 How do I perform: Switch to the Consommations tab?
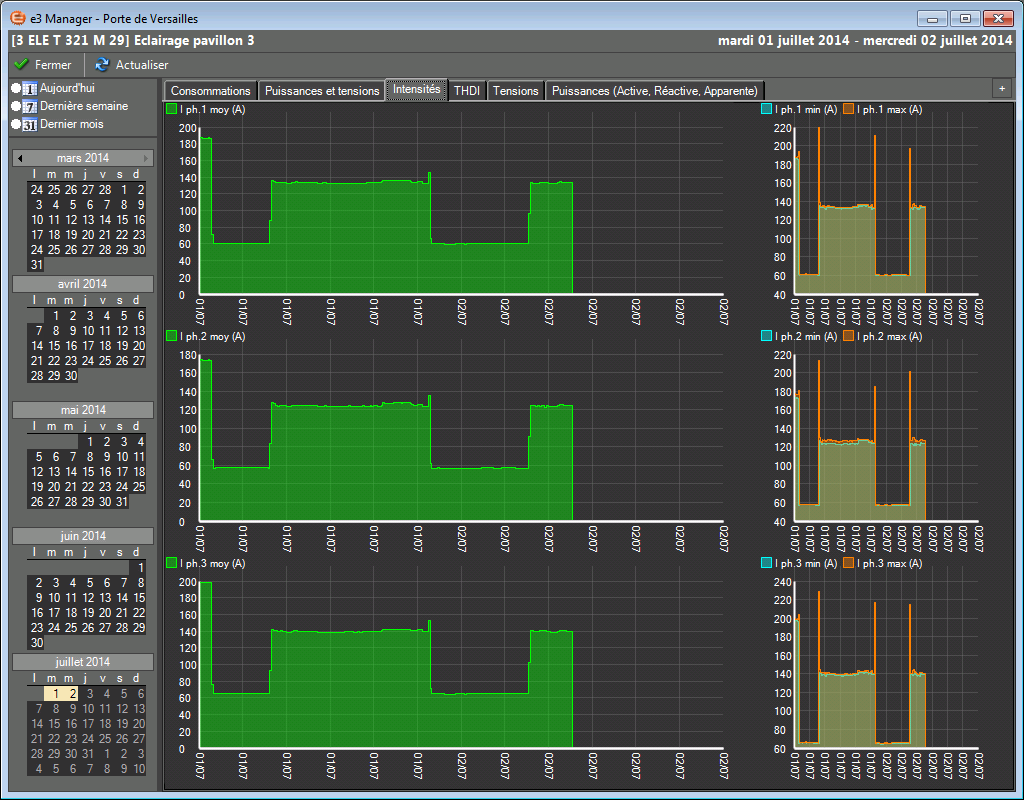(x=210, y=90)
